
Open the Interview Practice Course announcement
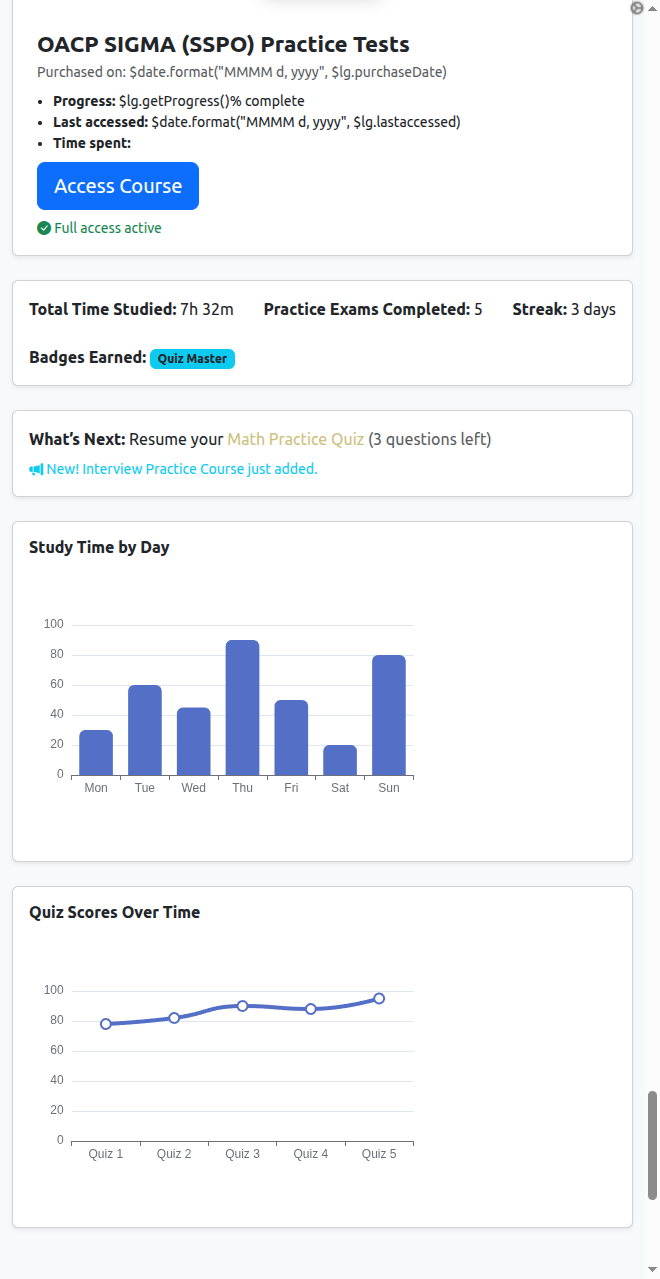173,469
